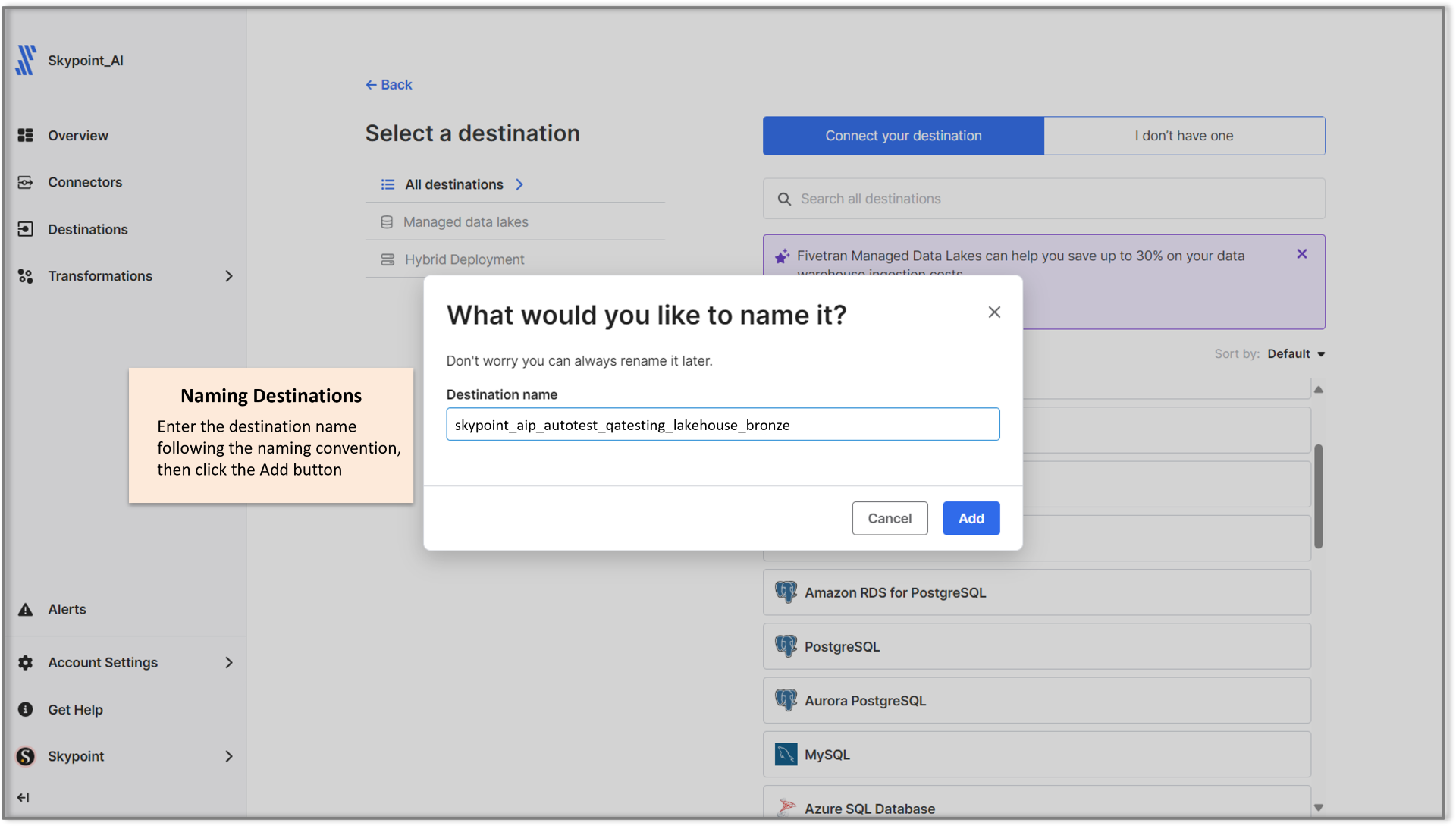Select I don't have one tab

click(1184, 135)
